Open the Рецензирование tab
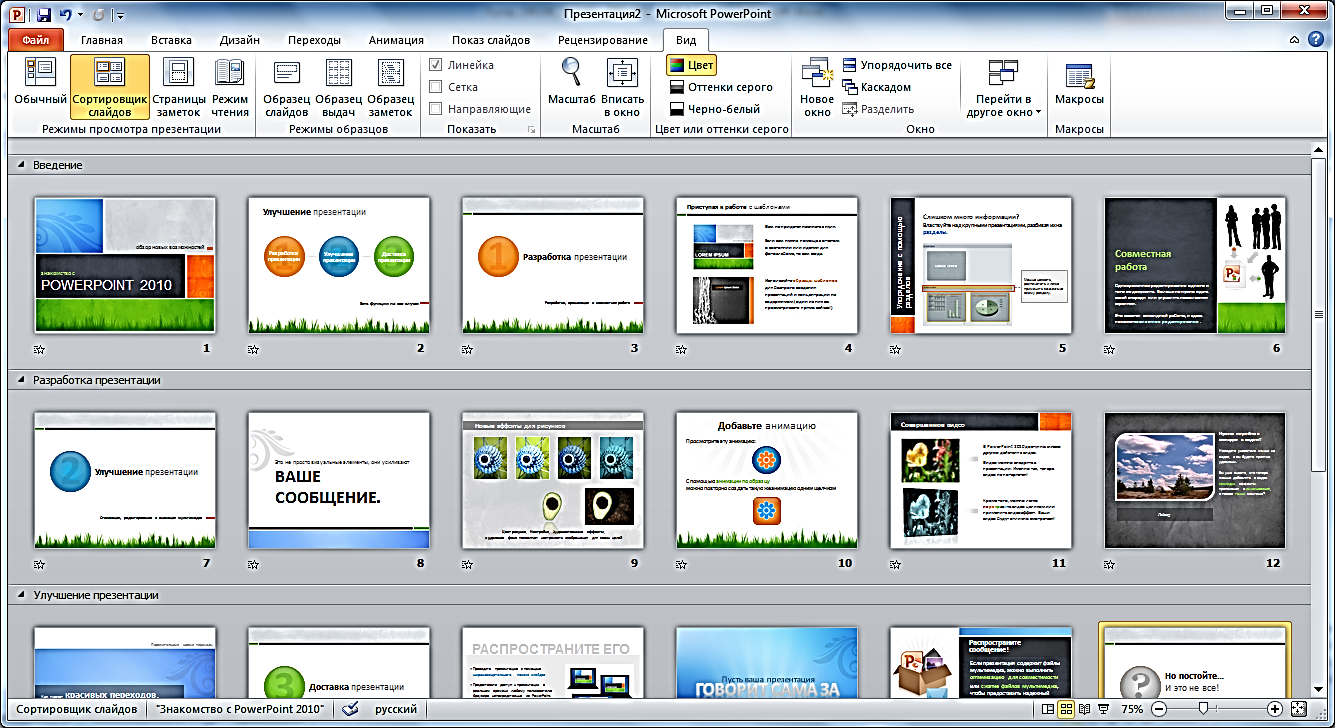The image size is (1335, 728). [602, 40]
